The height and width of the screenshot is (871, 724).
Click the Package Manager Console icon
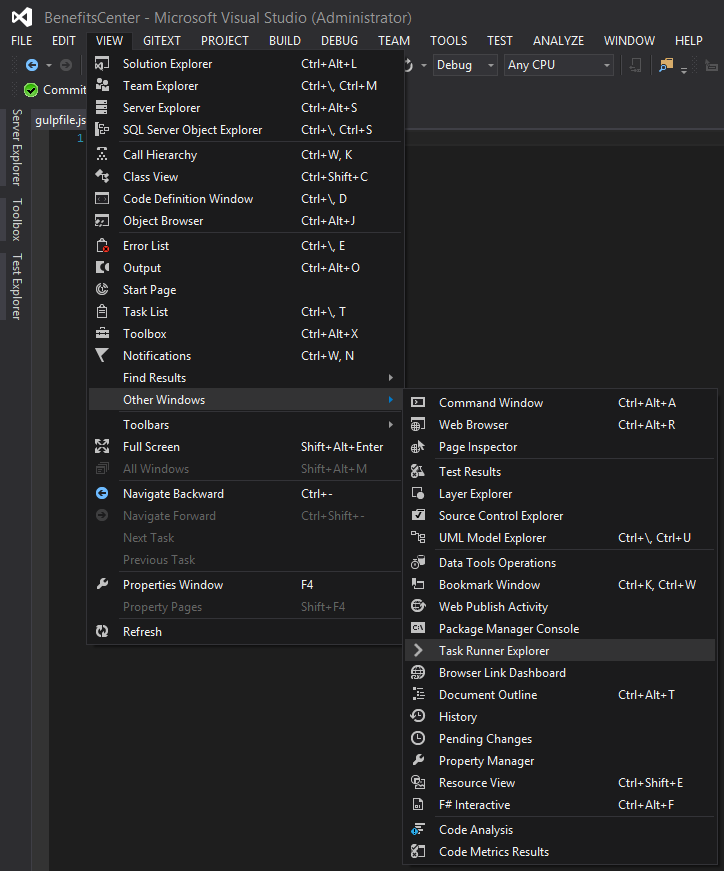pos(418,628)
